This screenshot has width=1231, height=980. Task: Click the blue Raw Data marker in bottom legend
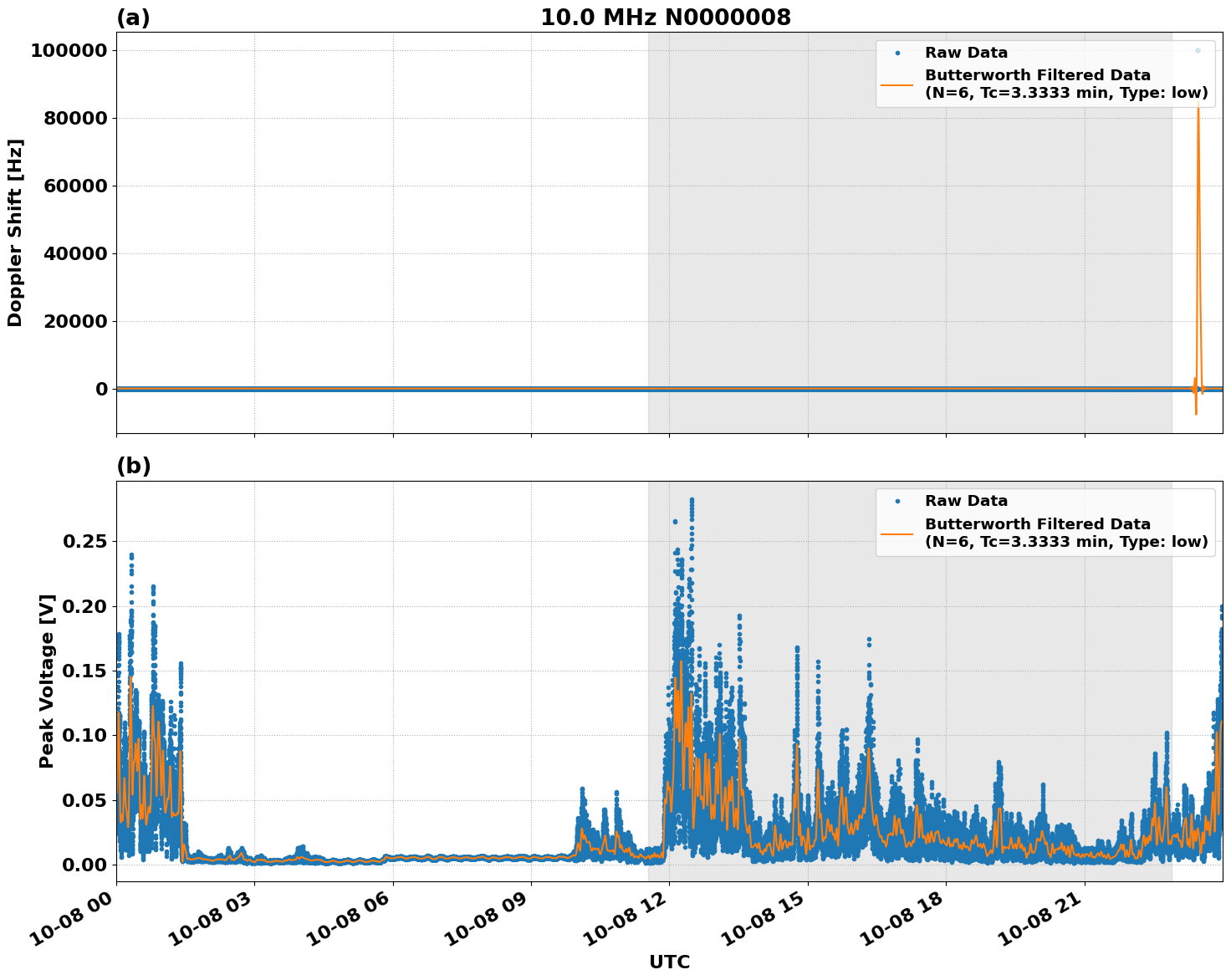899,500
